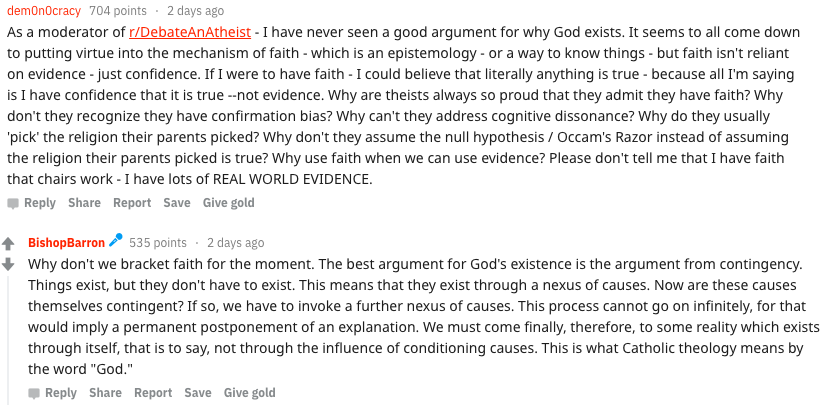Report BishopBarron's comment
This screenshot has height=405, width=827.
click(x=153, y=393)
